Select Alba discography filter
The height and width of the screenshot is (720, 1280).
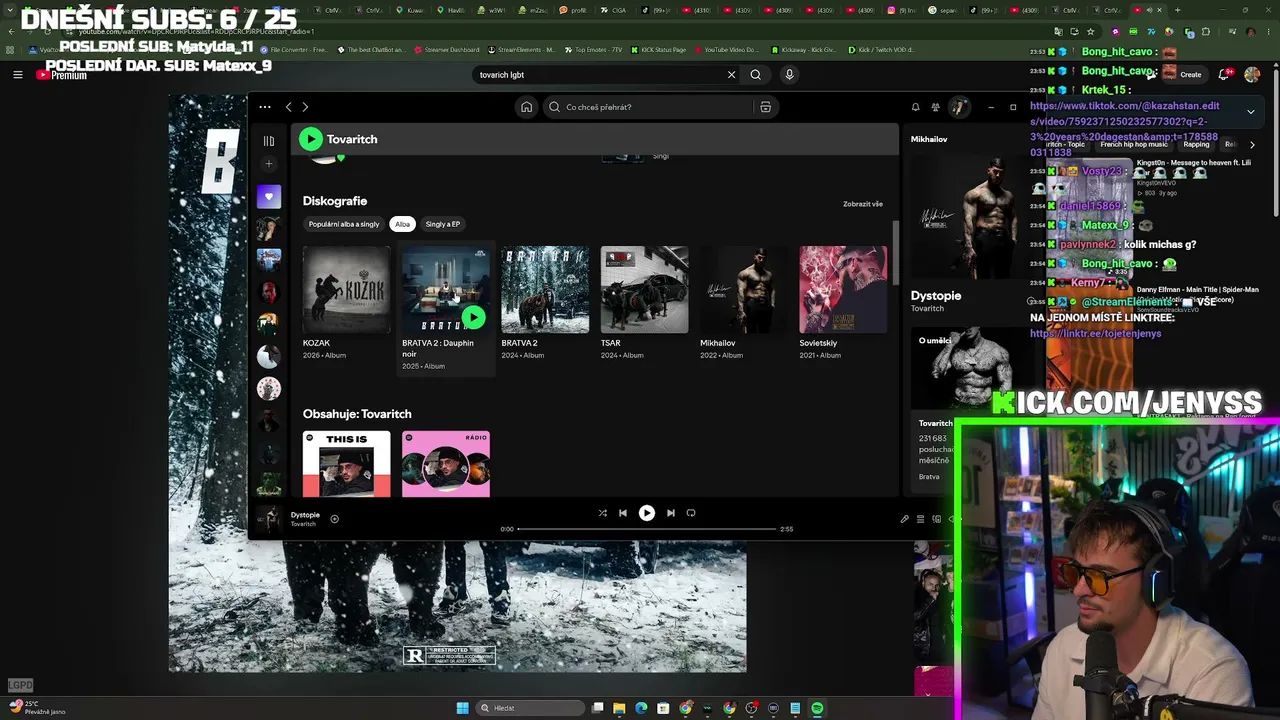point(402,224)
